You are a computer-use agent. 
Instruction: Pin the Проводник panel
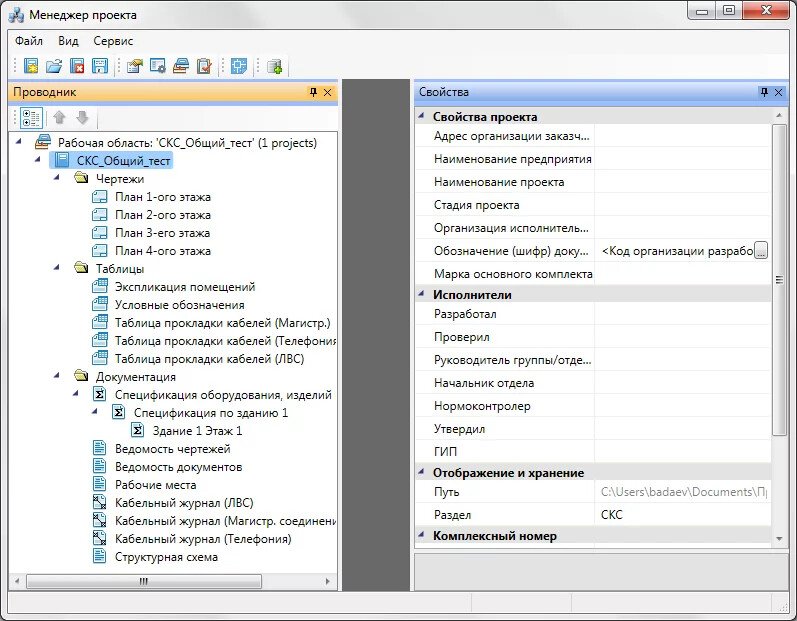pyautogui.click(x=313, y=92)
